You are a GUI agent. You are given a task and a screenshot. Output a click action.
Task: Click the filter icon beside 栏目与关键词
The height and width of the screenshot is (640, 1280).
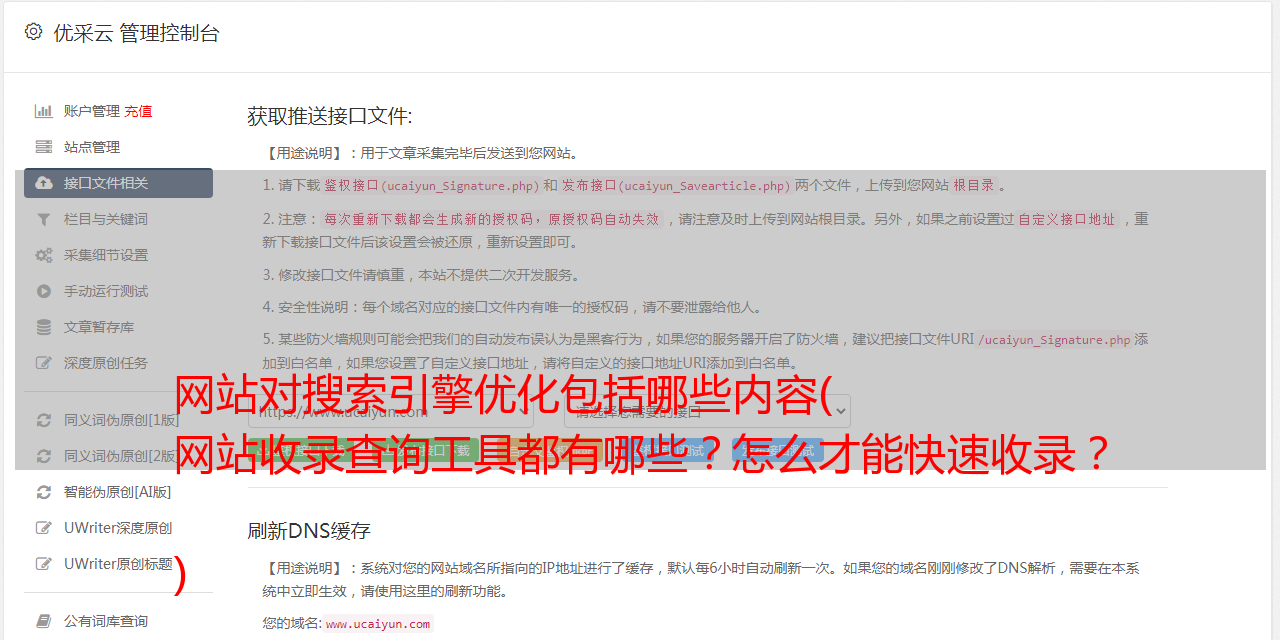pyautogui.click(x=44, y=219)
